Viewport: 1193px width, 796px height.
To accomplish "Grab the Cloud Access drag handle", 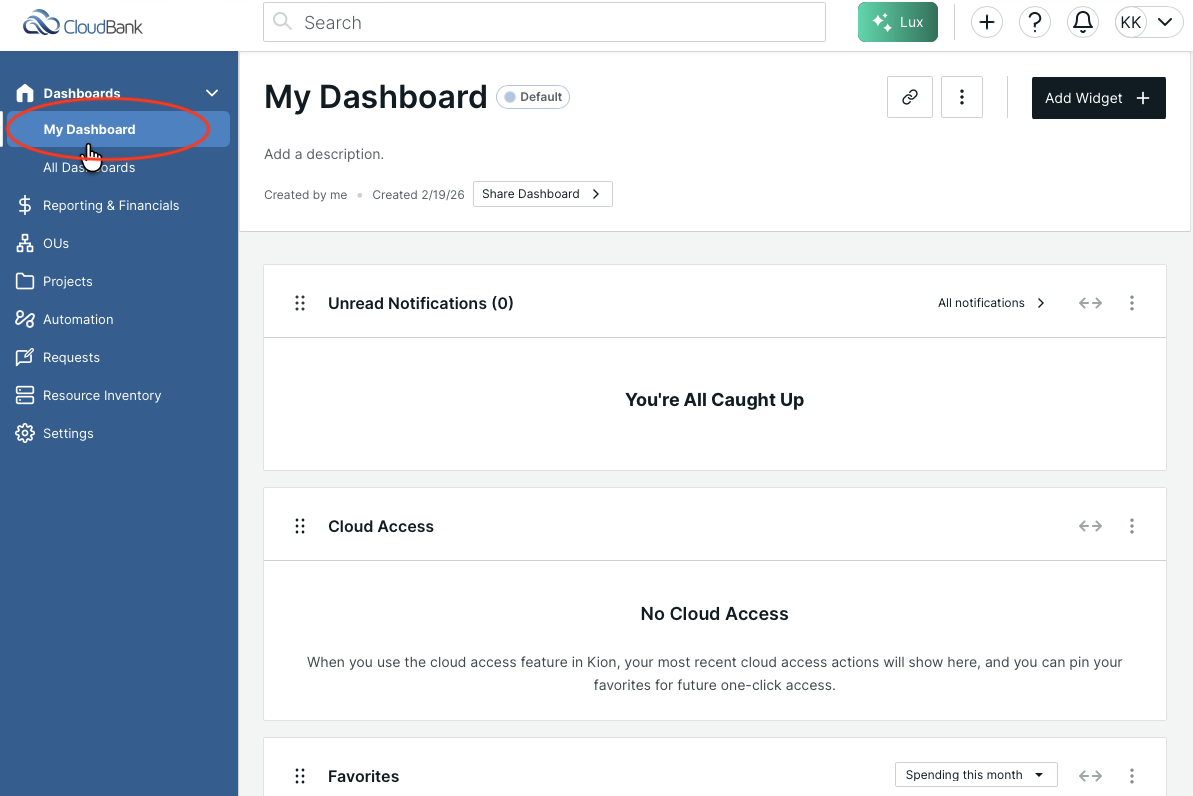I will [300, 526].
